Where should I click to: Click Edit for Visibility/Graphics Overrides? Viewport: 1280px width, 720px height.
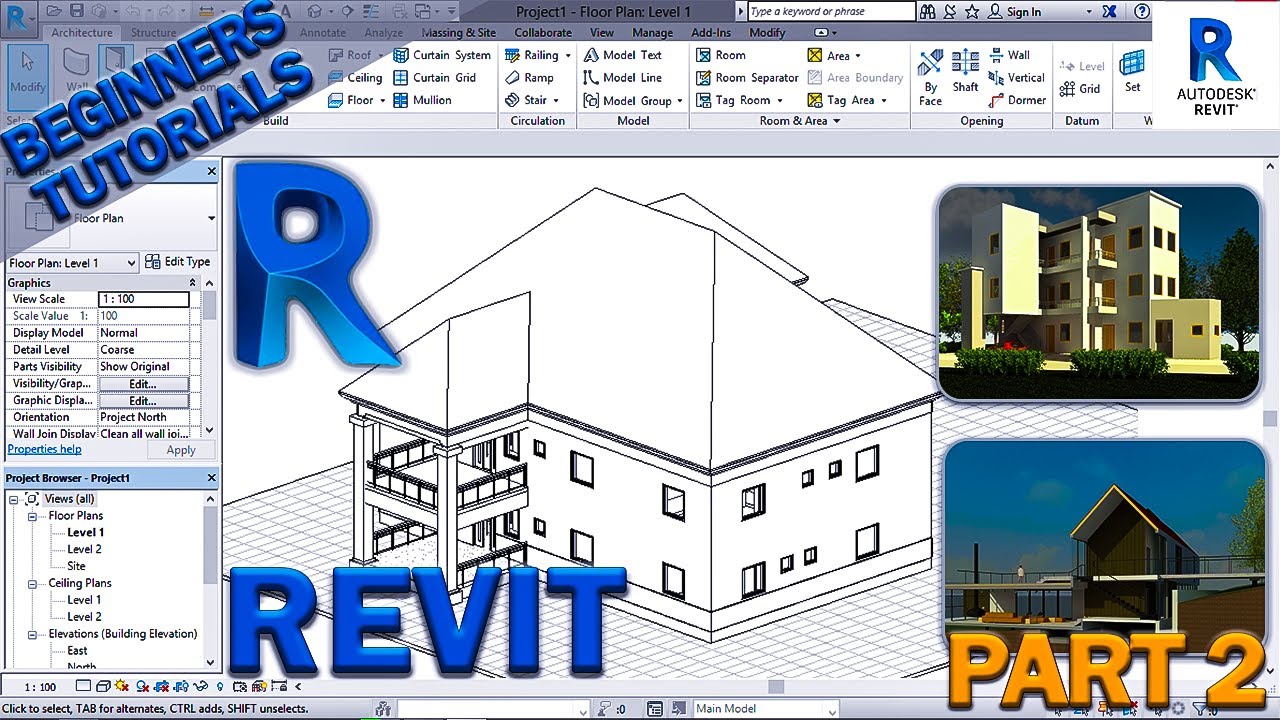tap(143, 384)
